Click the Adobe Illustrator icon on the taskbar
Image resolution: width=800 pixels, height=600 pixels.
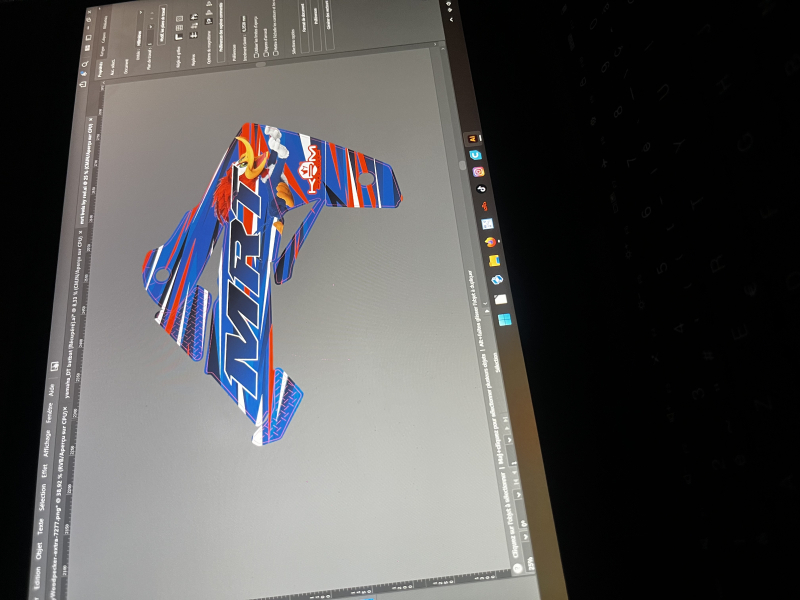pos(472,138)
